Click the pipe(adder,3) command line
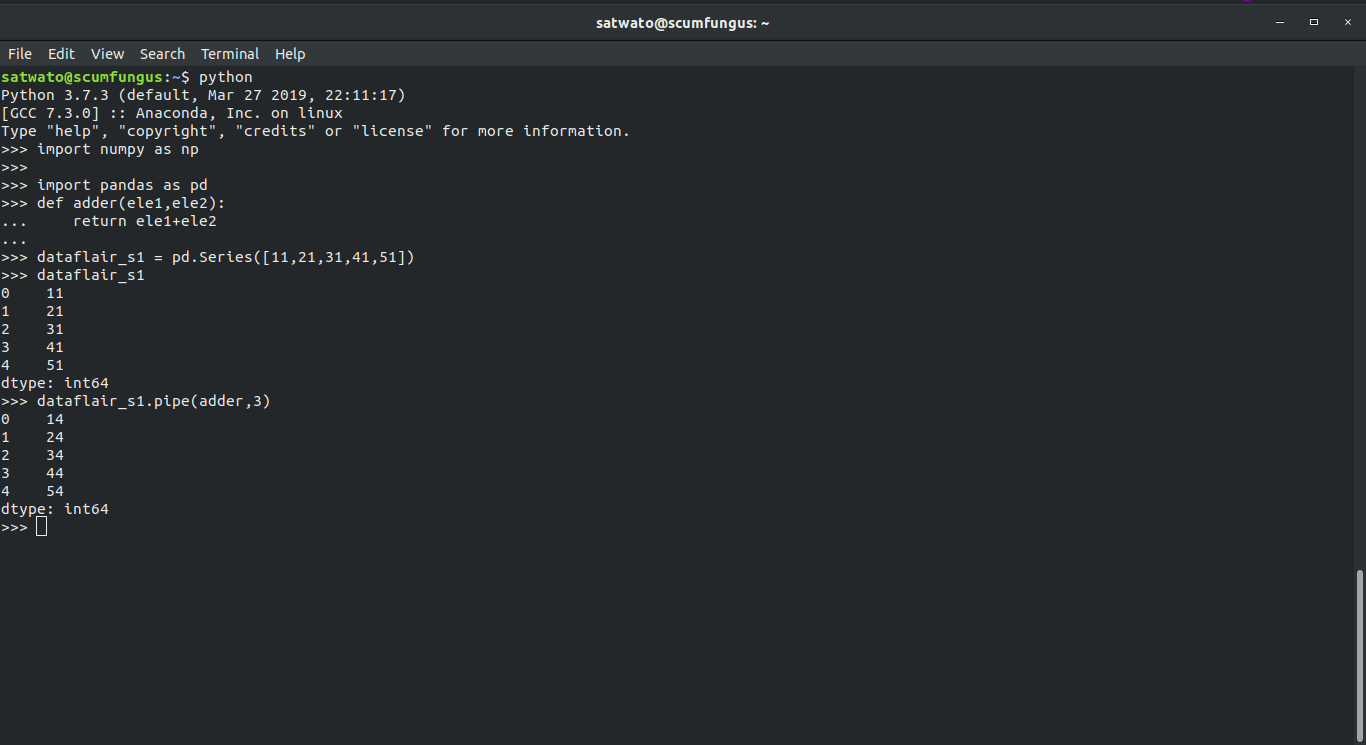This screenshot has height=745, width=1366. [x=137, y=400]
